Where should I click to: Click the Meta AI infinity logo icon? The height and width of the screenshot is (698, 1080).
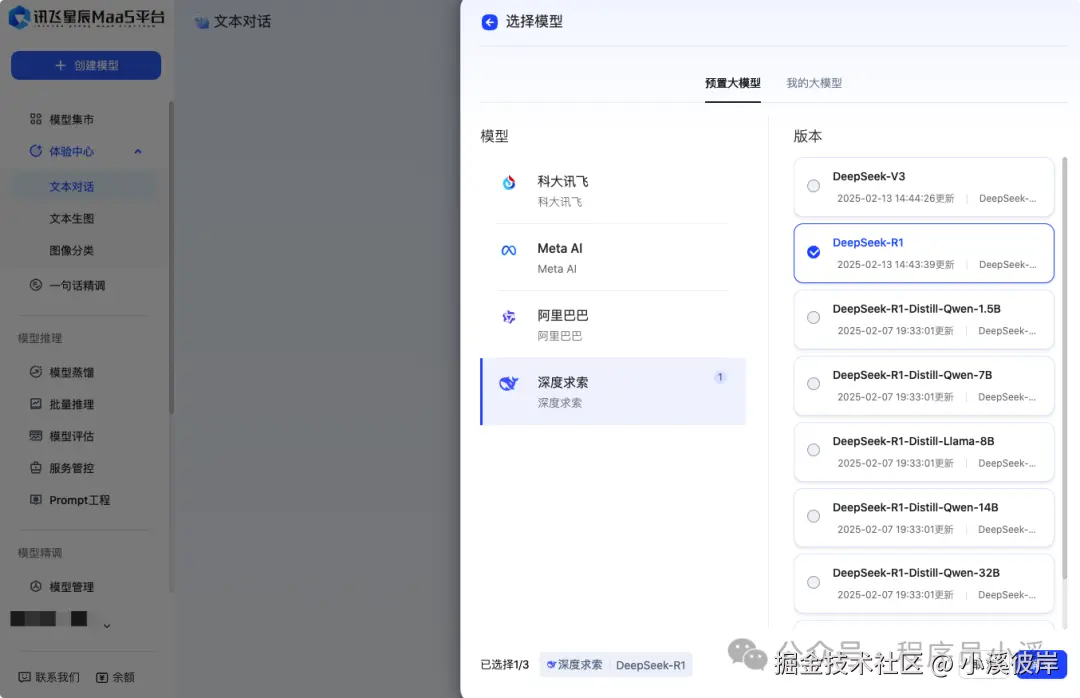pyautogui.click(x=509, y=250)
